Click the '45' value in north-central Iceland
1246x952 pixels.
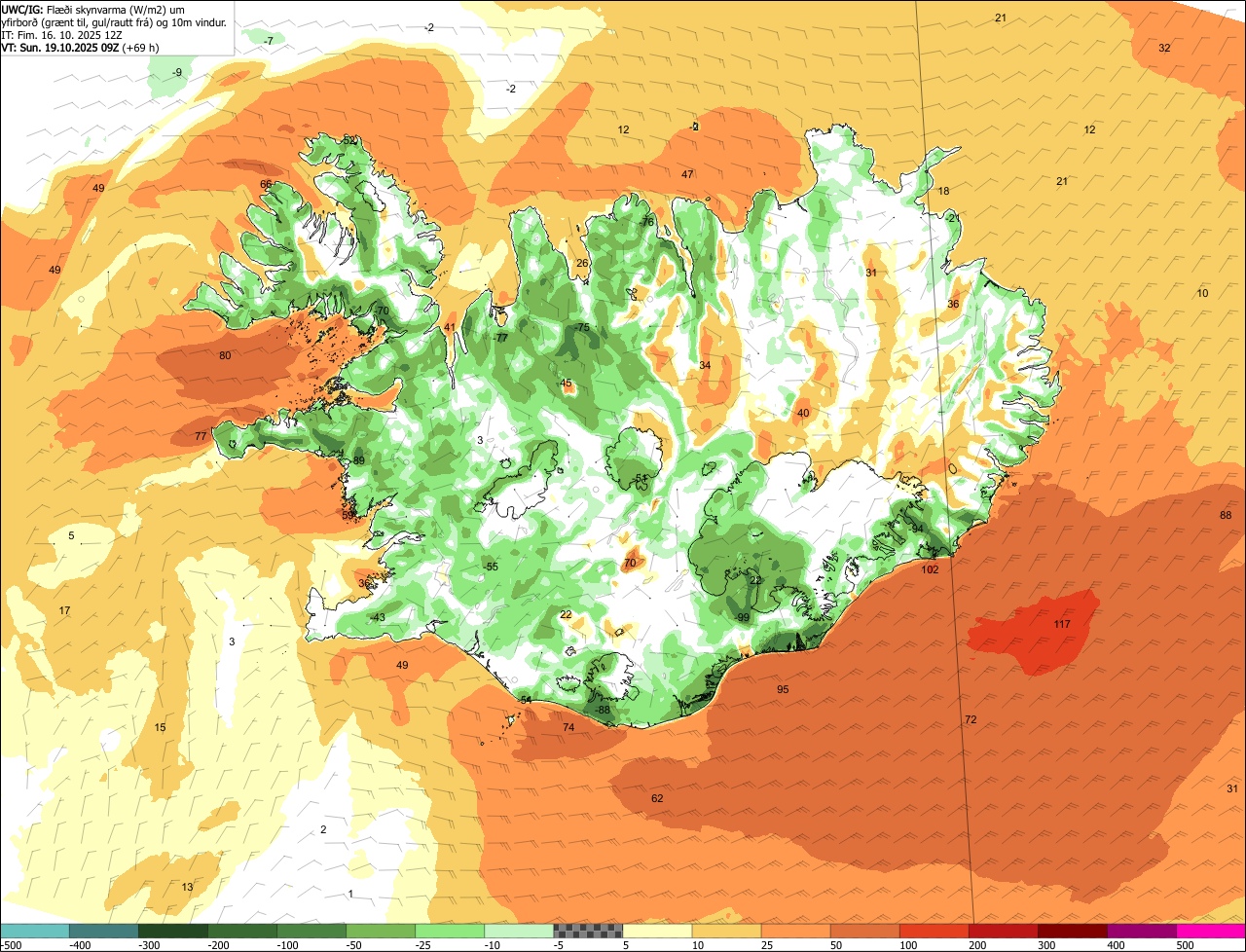click(x=566, y=383)
